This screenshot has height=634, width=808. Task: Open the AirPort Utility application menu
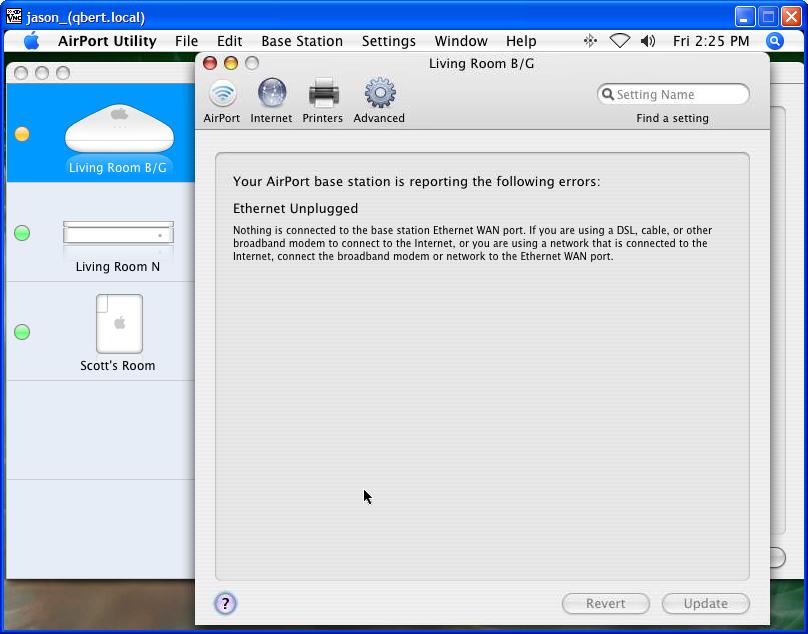click(x=107, y=41)
